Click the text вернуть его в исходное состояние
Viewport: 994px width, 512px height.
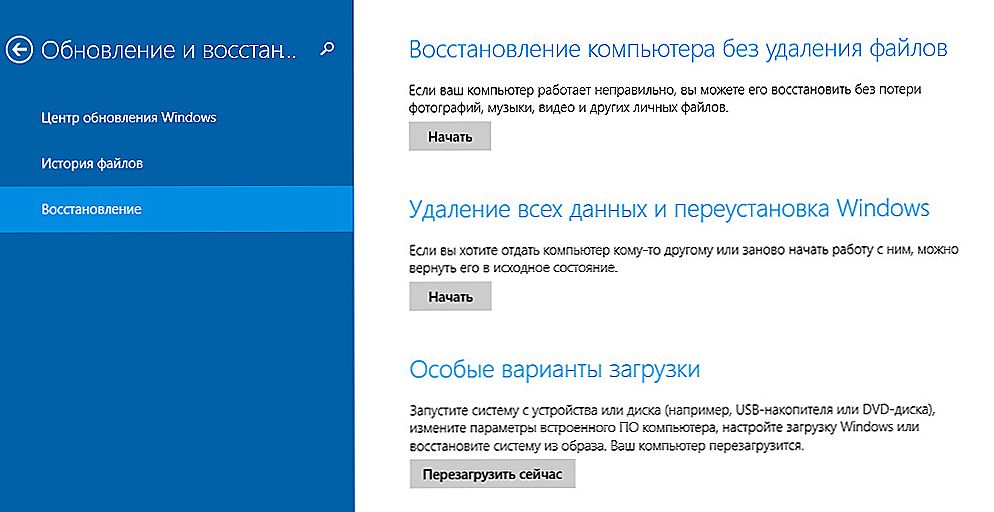click(x=514, y=269)
